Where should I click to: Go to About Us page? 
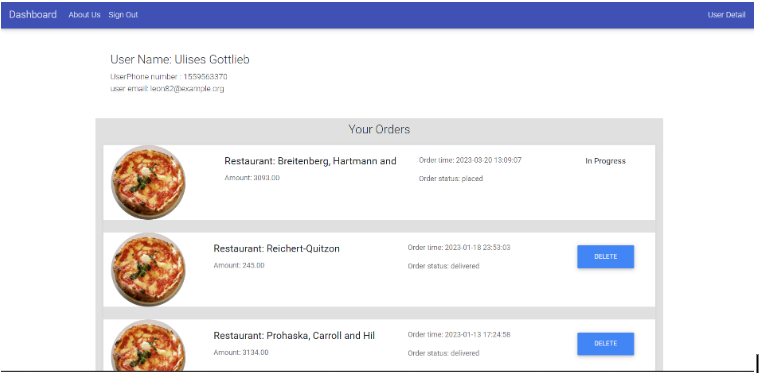[84, 15]
